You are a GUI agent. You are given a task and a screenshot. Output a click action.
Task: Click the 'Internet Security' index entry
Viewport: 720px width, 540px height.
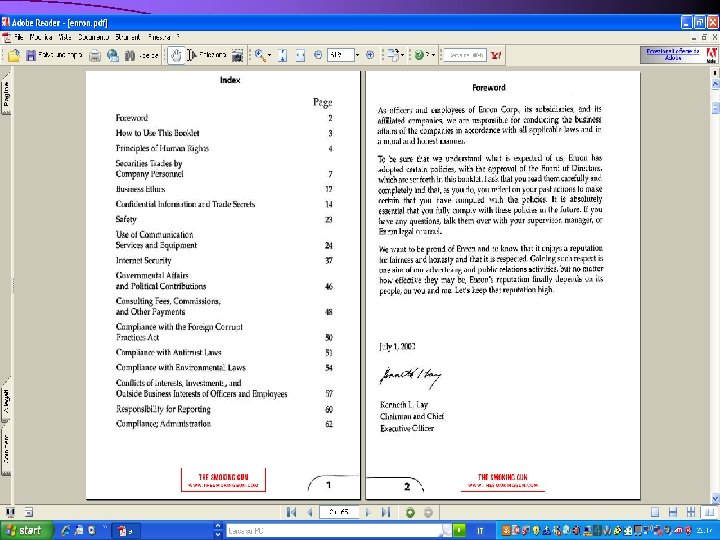(143, 260)
